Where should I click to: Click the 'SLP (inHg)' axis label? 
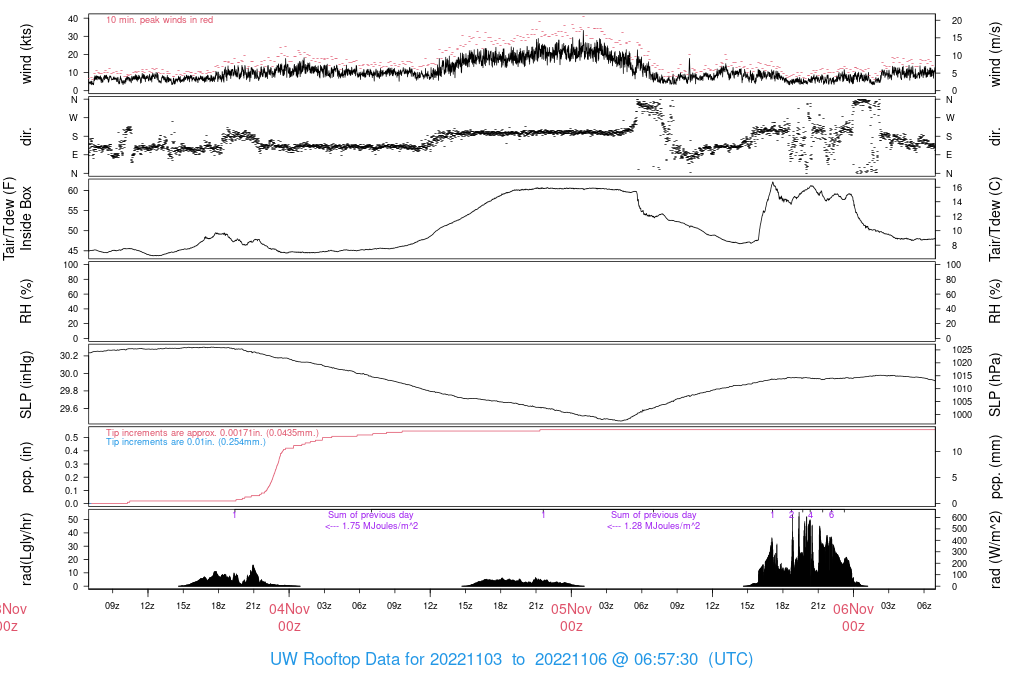[26, 385]
